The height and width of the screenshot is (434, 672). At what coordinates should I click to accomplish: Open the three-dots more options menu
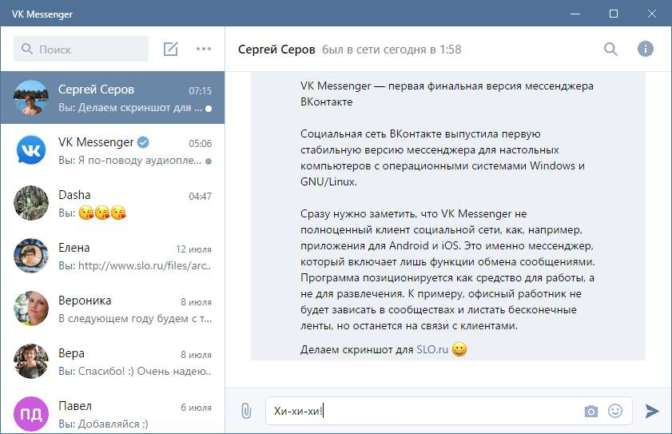[x=204, y=49]
